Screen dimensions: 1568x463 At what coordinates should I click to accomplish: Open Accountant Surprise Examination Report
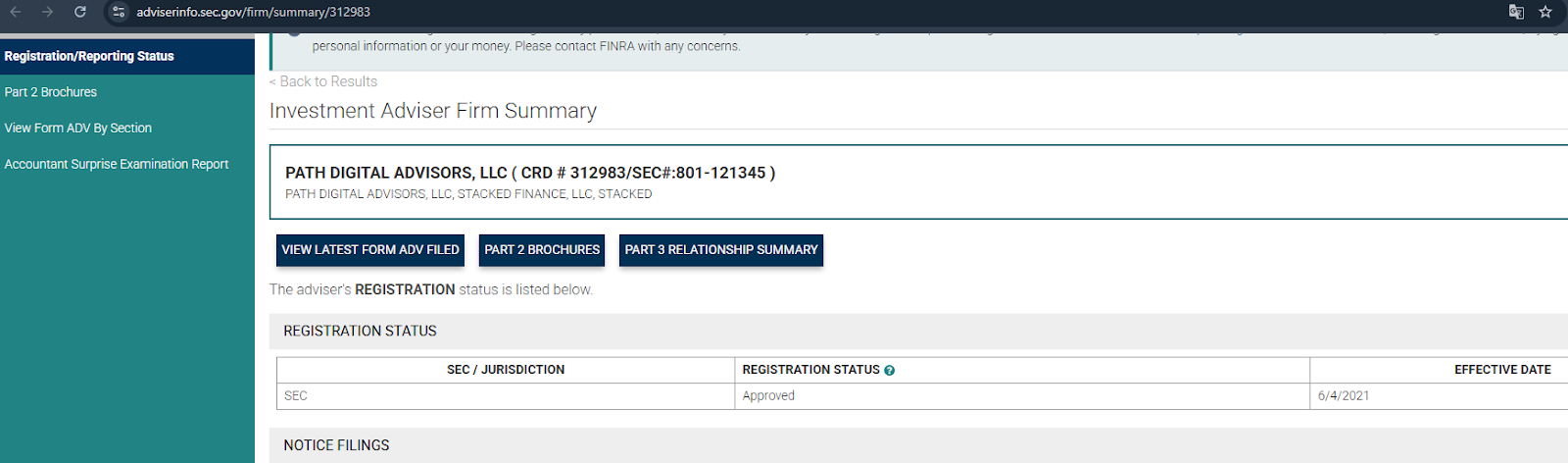117,164
